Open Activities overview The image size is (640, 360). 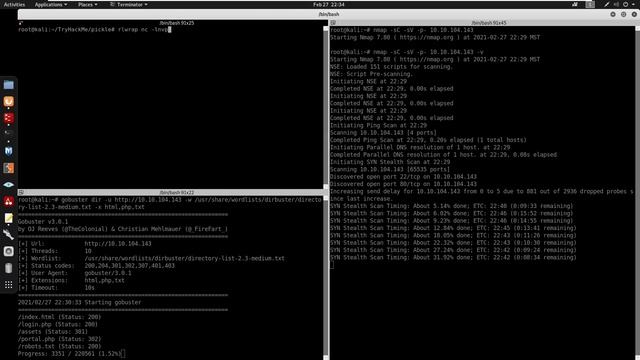[14, 4]
